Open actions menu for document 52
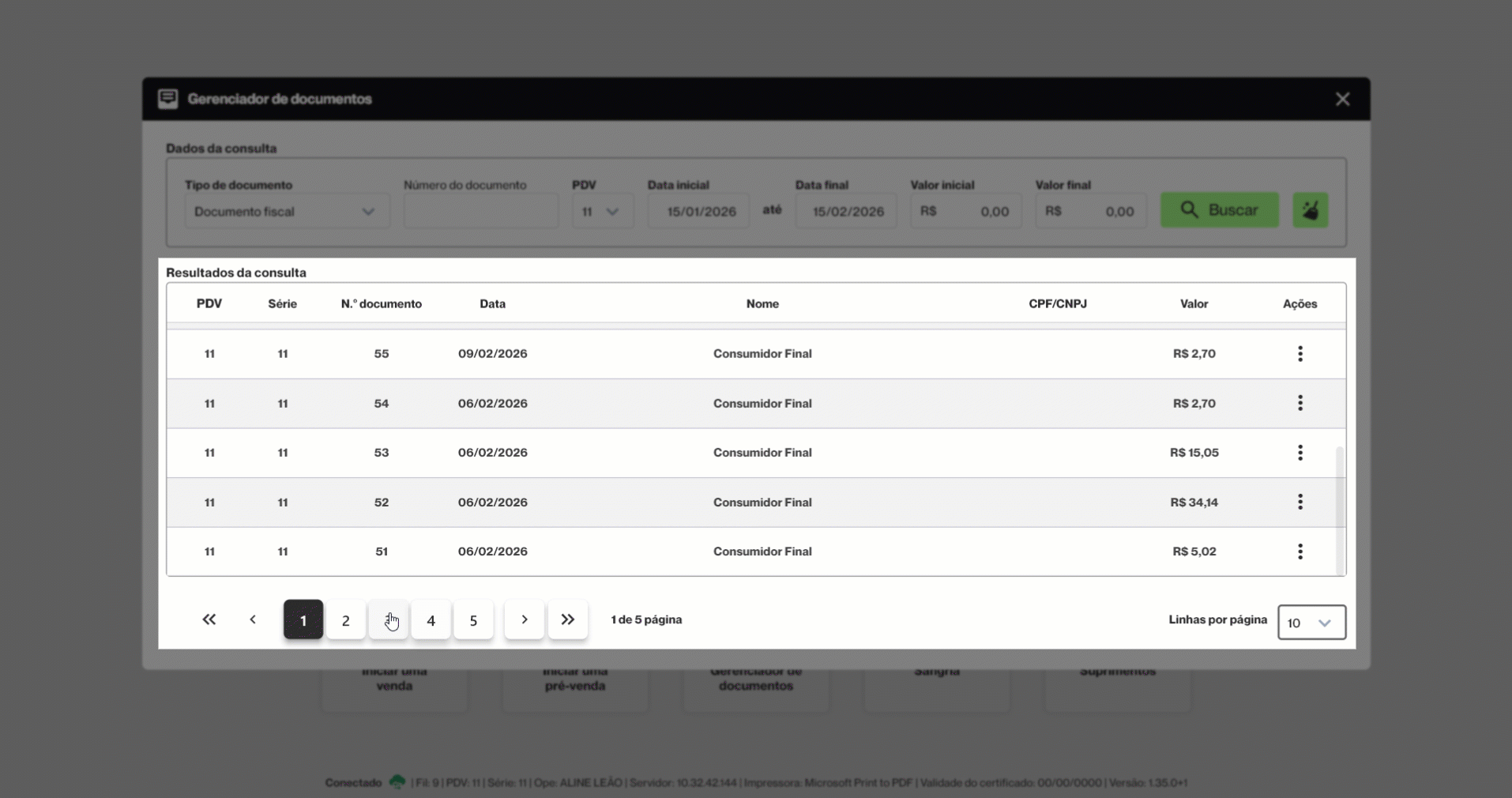This screenshot has height=798, width=1512. (x=1299, y=502)
